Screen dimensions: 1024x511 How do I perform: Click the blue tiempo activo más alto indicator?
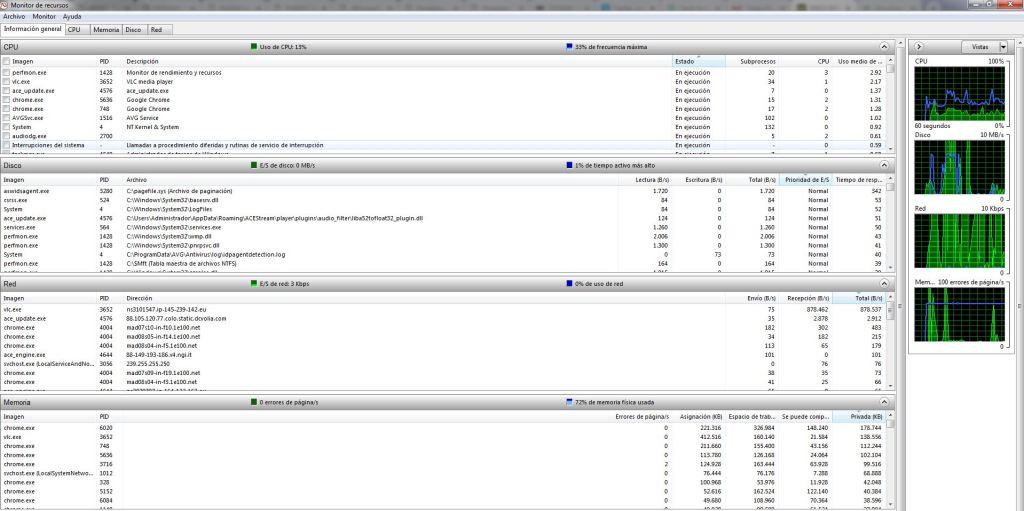click(569, 165)
